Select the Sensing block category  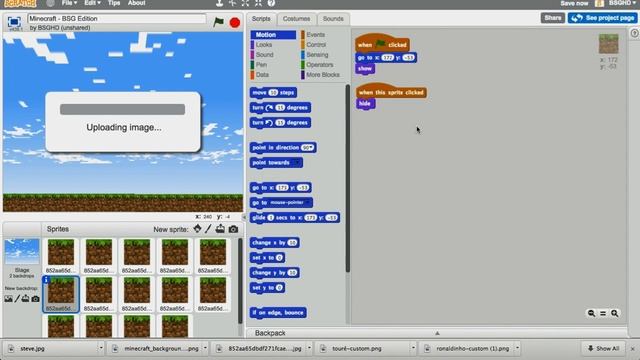[x=317, y=55]
